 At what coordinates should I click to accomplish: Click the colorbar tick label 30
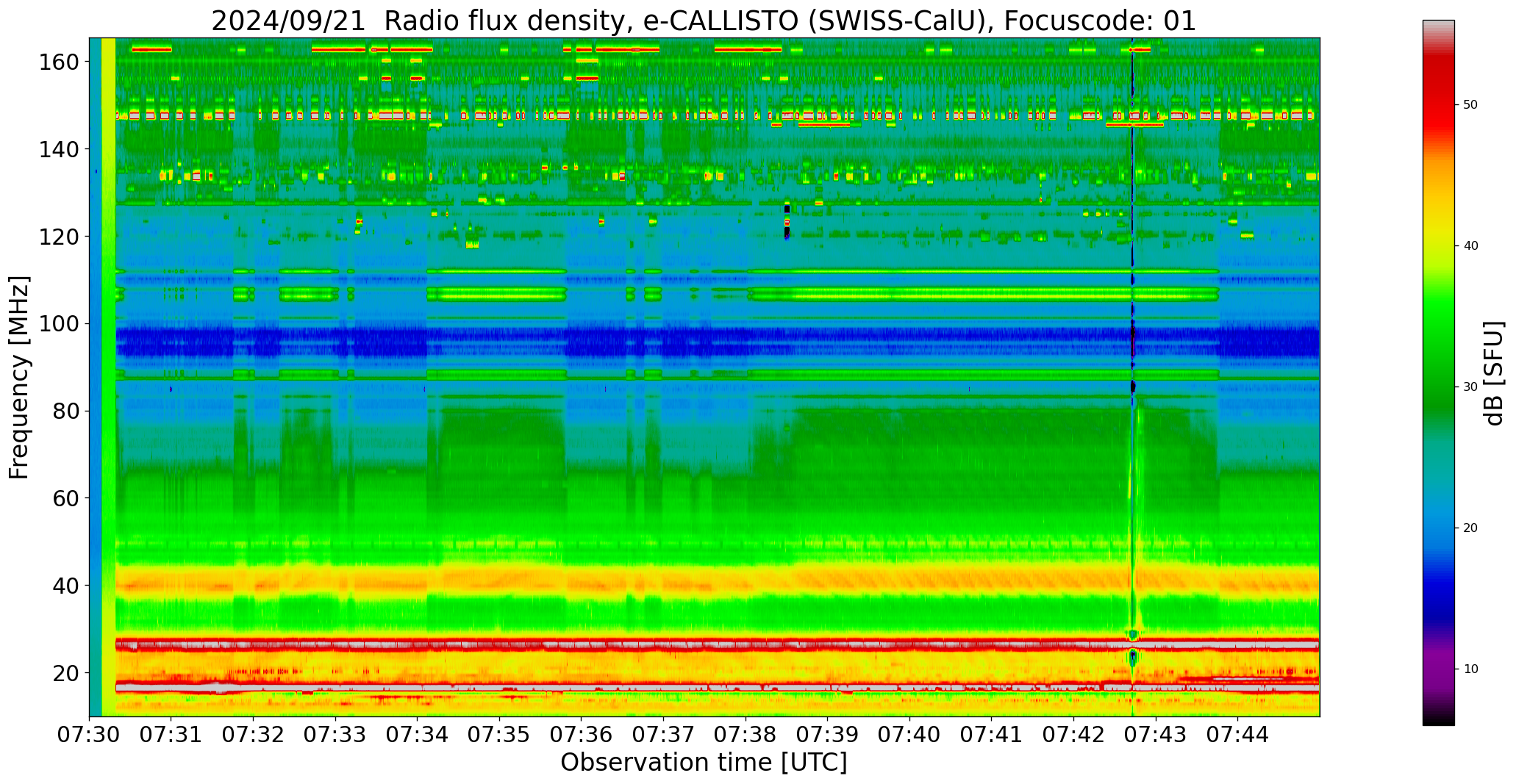point(1470,387)
